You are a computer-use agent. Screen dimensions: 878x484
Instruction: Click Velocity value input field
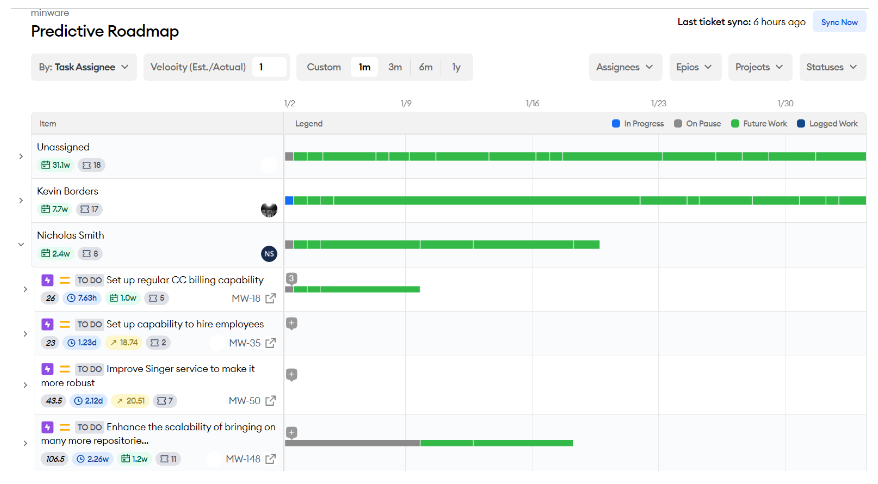coord(270,67)
